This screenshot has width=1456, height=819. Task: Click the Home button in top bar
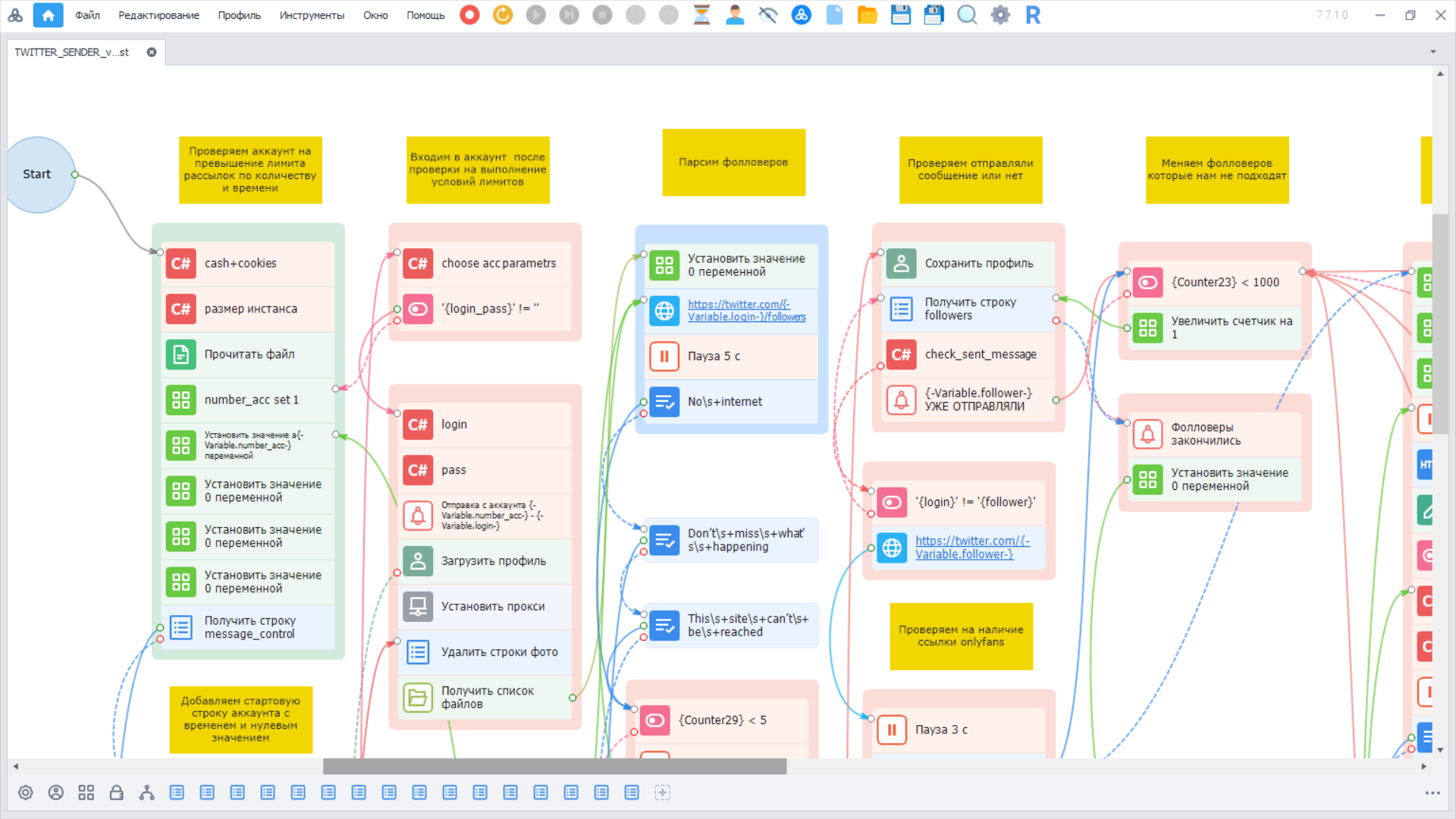click(48, 14)
